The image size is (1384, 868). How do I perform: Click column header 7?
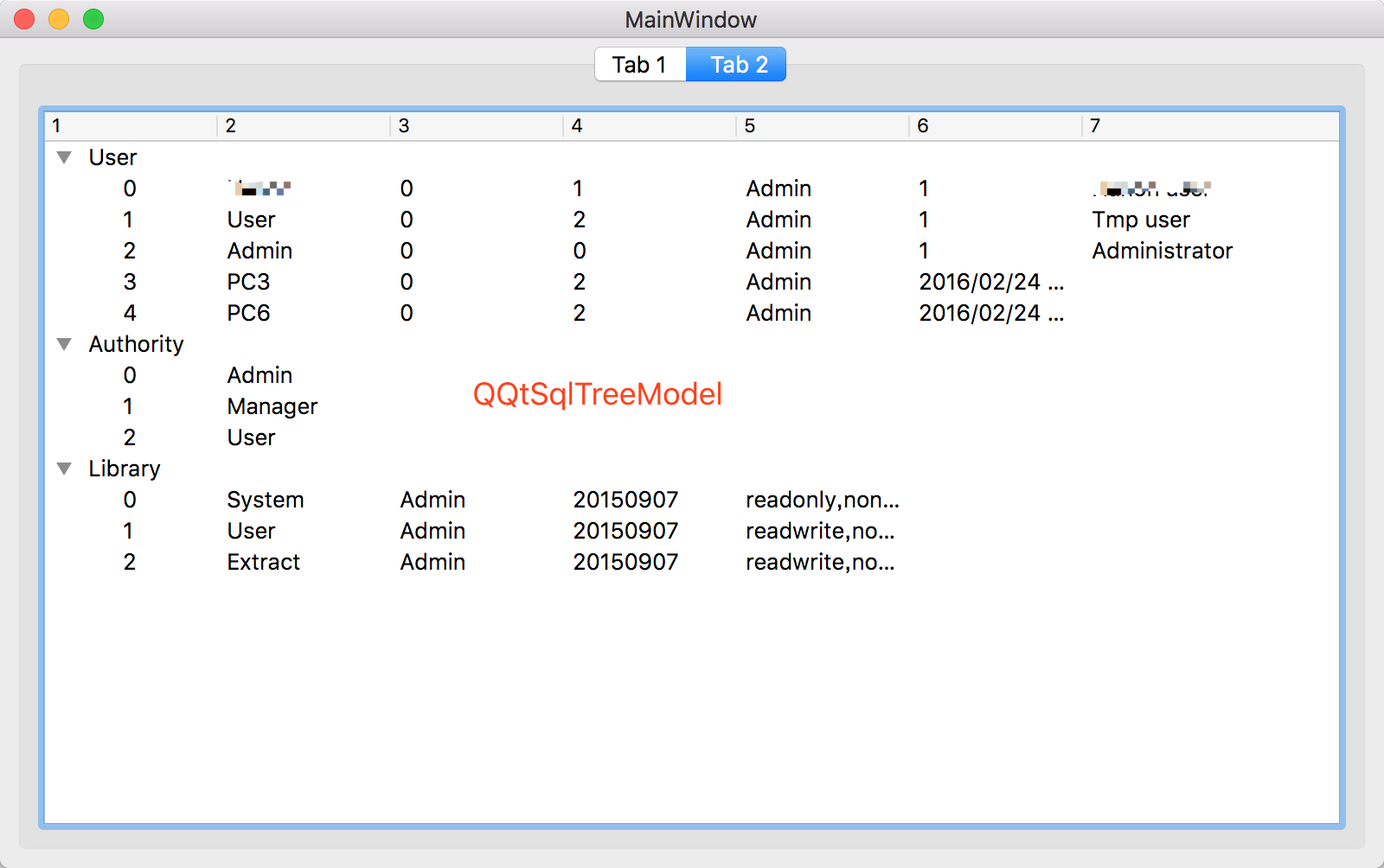tap(1210, 126)
